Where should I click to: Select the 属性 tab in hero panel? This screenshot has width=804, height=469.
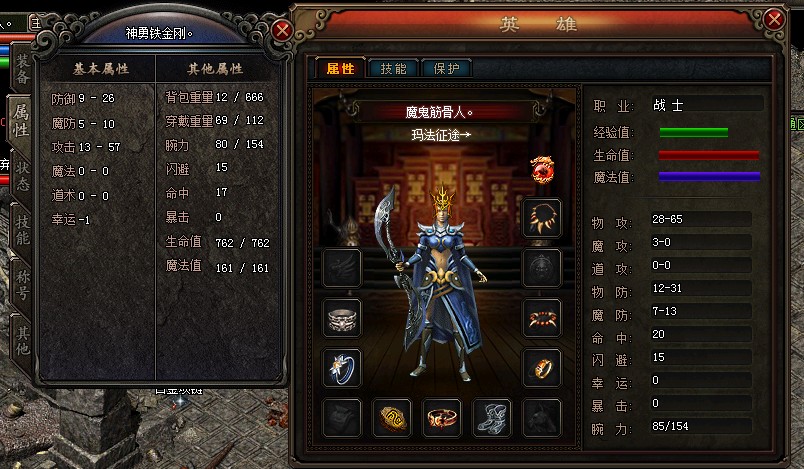click(340, 69)
